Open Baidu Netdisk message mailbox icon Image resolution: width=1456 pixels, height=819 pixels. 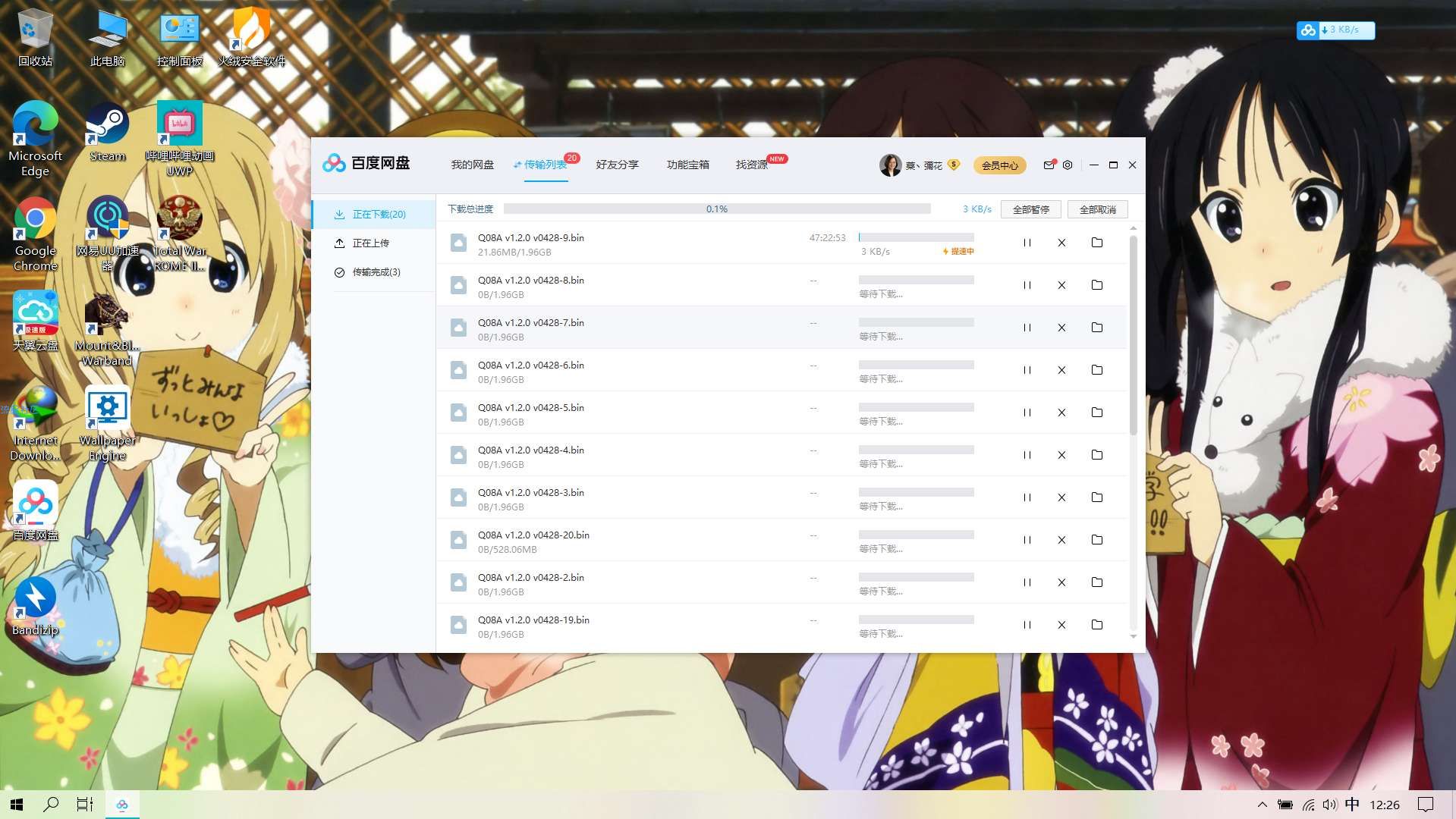(1049, 165)
